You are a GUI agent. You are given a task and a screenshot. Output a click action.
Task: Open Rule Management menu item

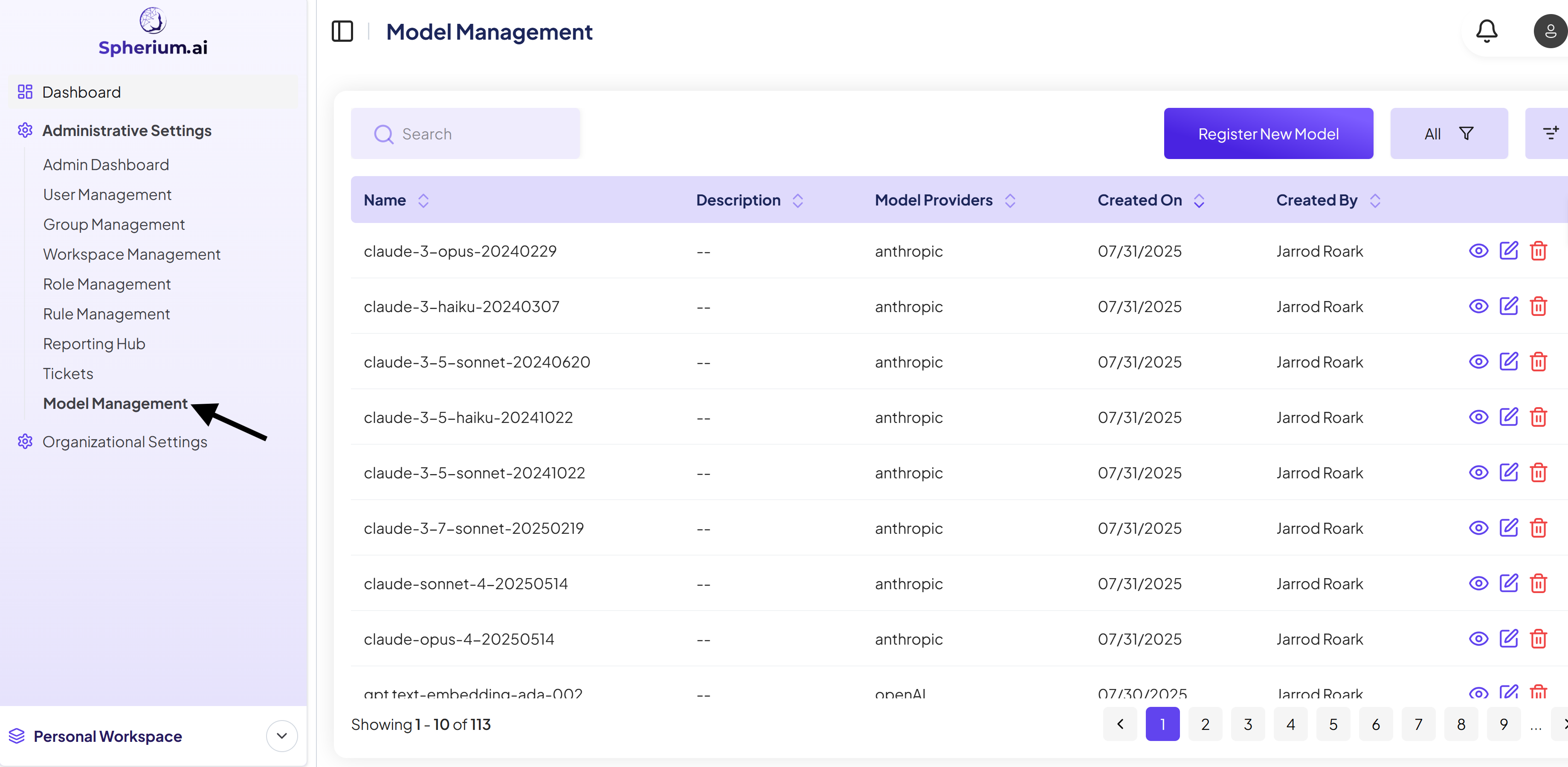pyautogui.click(x=107, y=313)
